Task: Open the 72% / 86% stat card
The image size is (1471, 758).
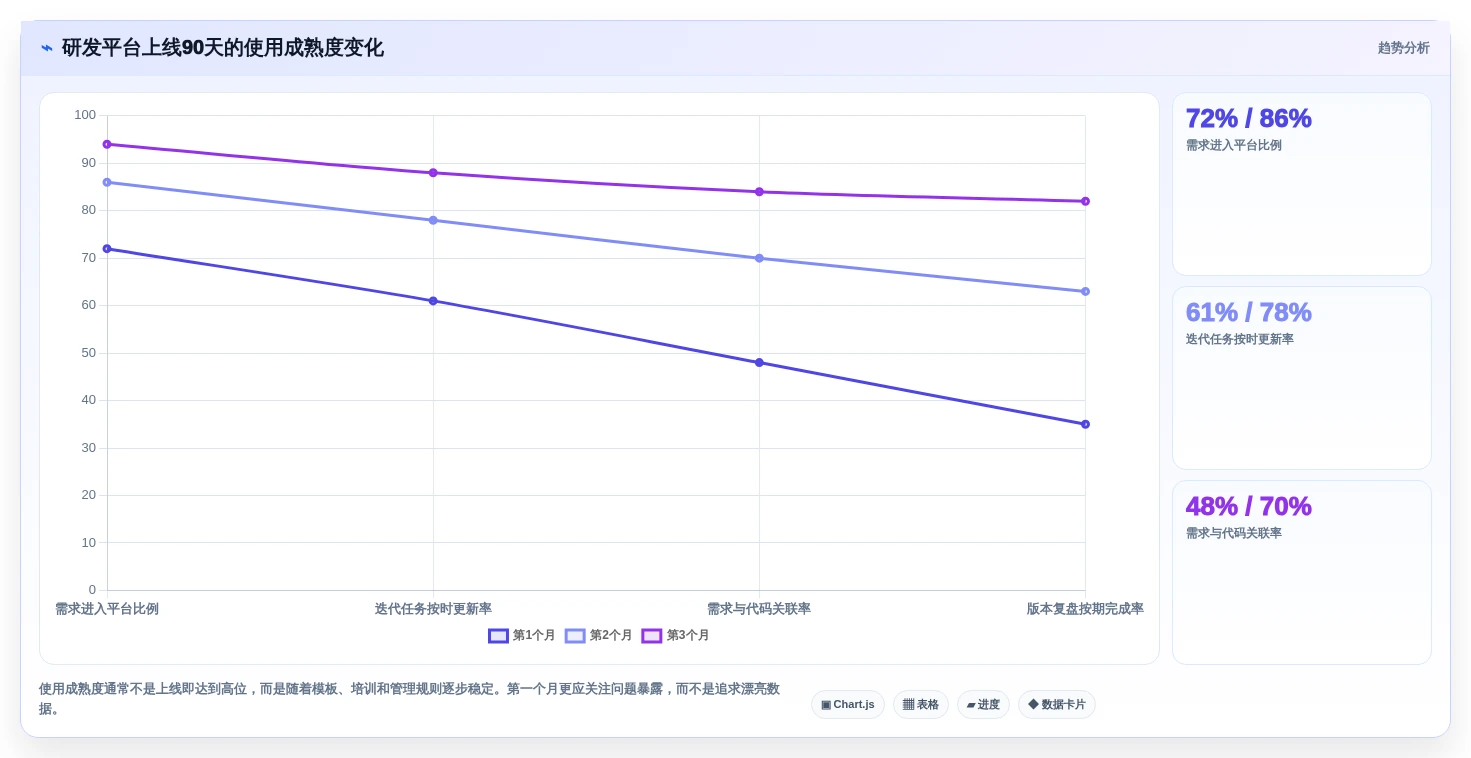Action: 1302,184
